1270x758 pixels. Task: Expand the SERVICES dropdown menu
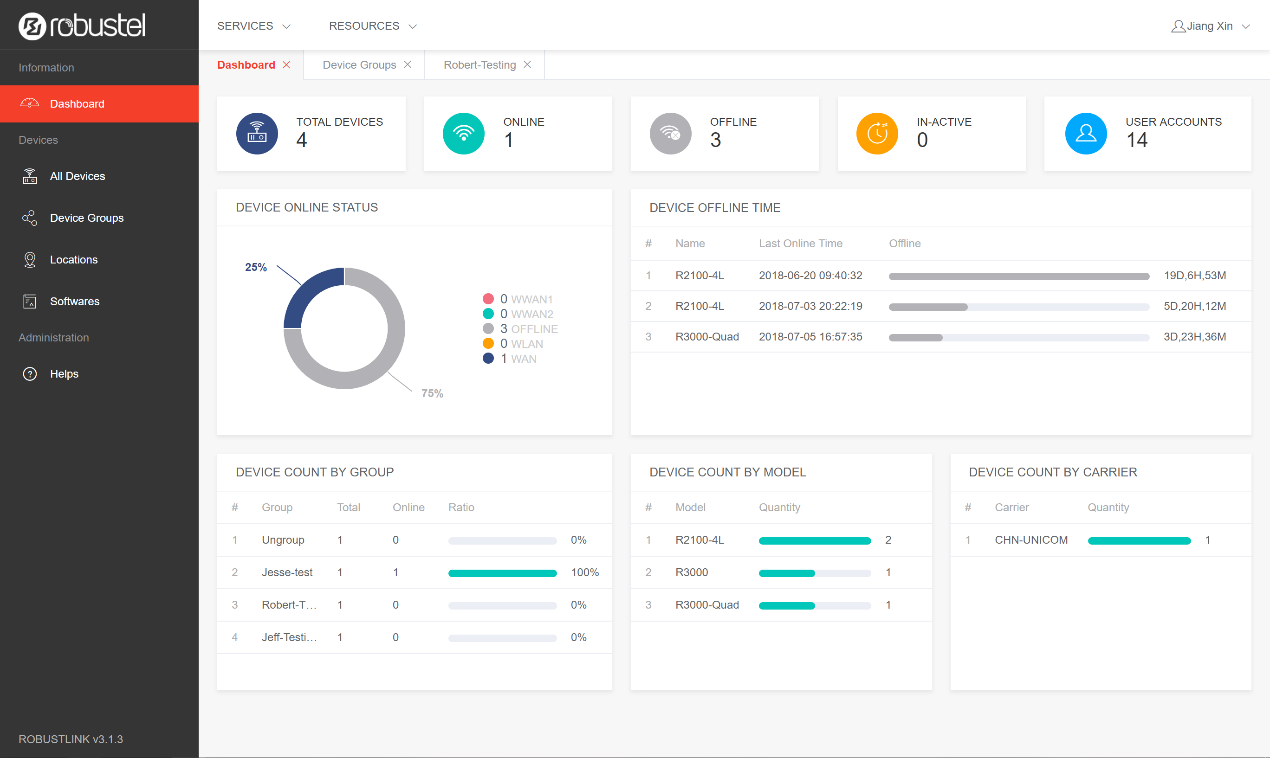(253, 26)
